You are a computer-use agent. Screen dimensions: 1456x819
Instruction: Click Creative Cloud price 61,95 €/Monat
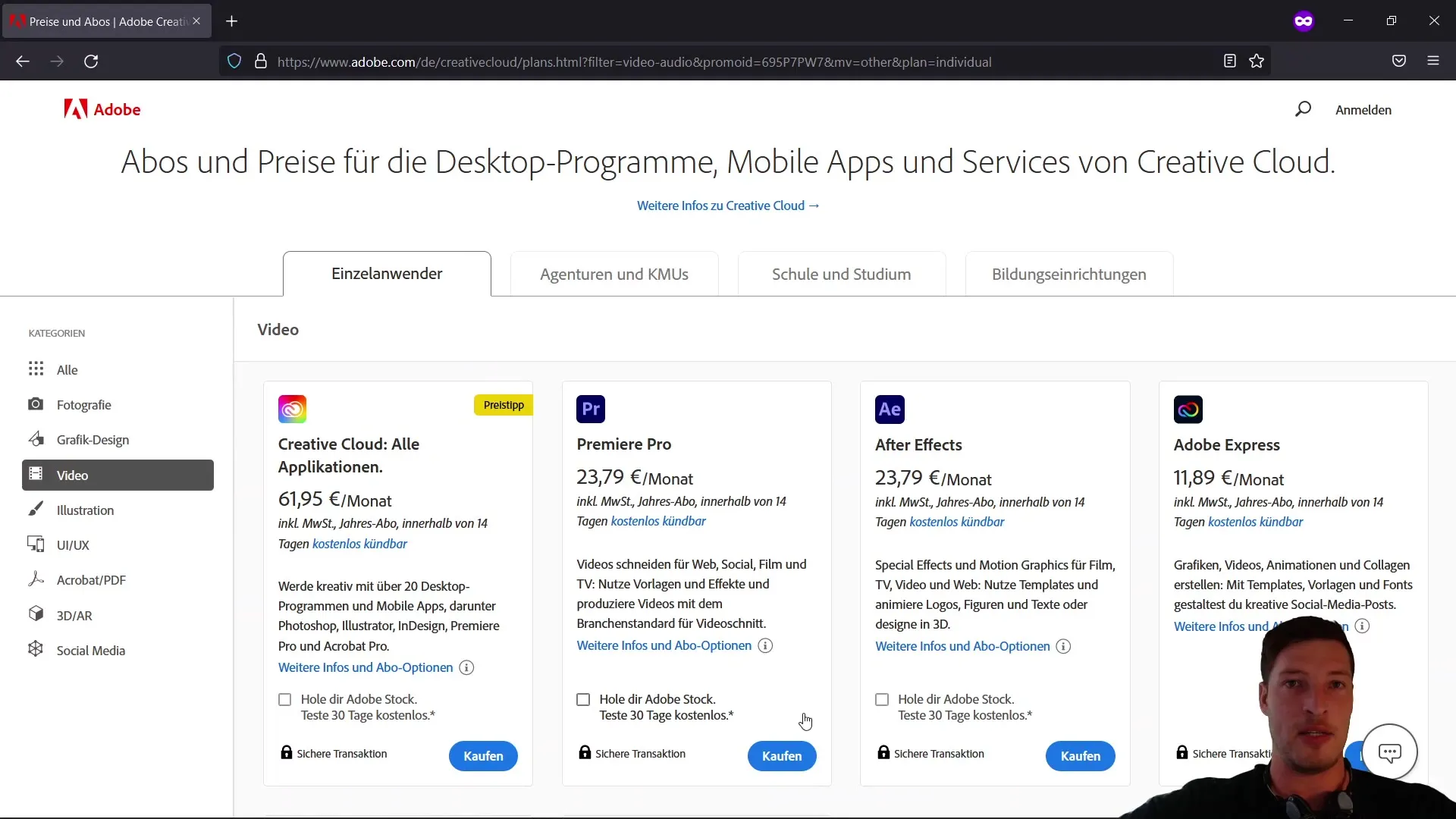tap(334, 500)
